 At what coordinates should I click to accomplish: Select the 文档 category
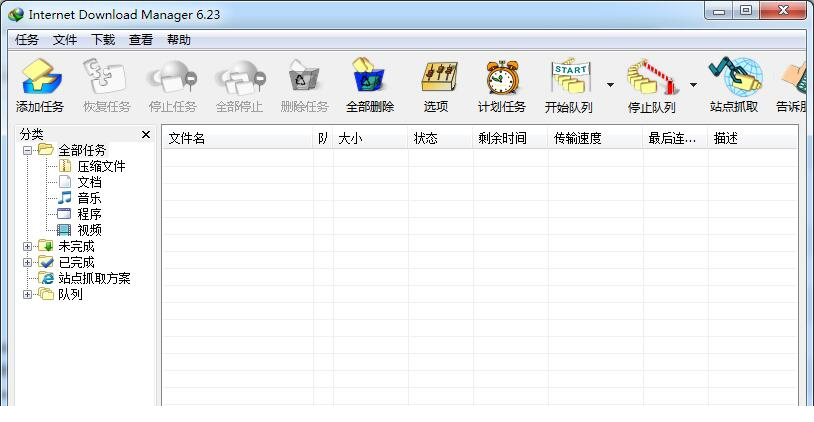coord(89,183)
